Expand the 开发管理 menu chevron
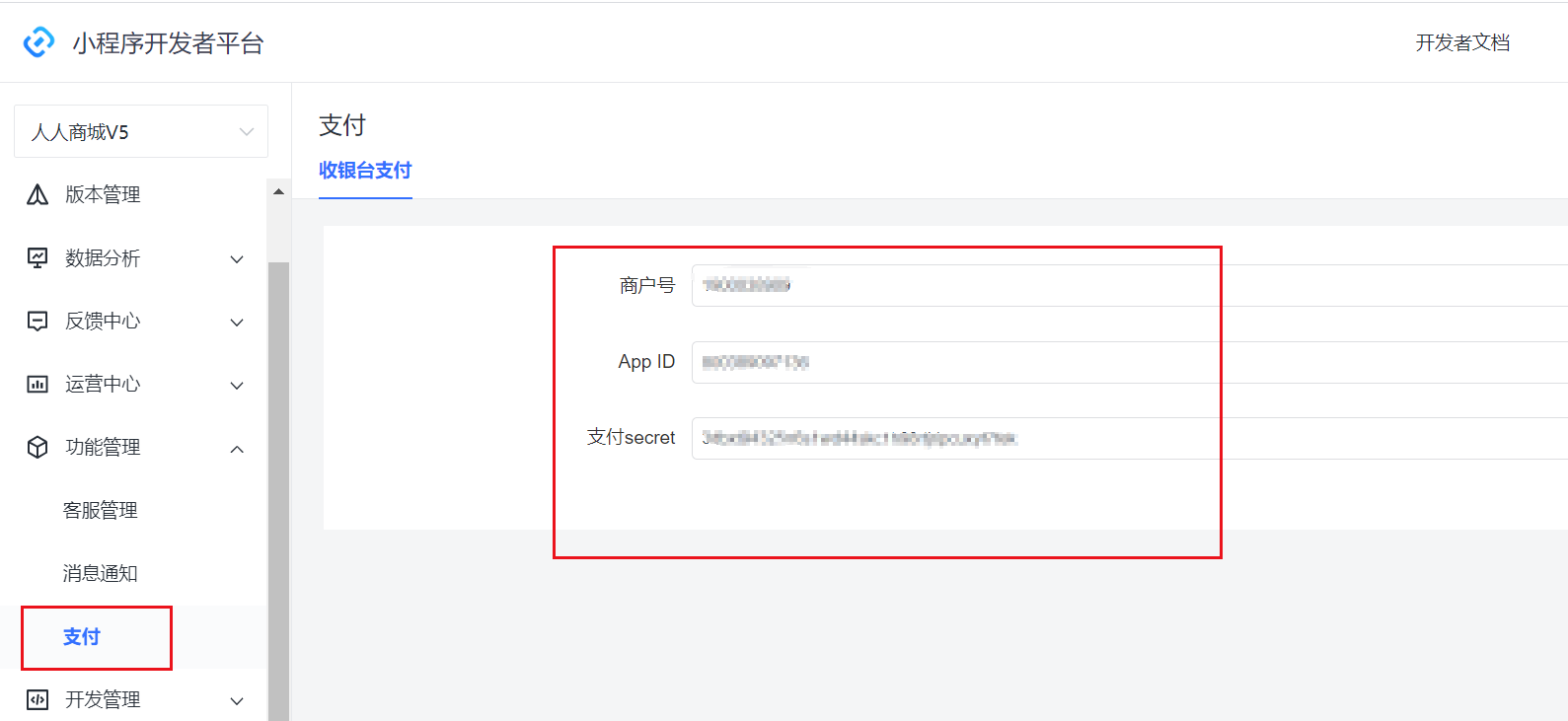 (237, 701)
